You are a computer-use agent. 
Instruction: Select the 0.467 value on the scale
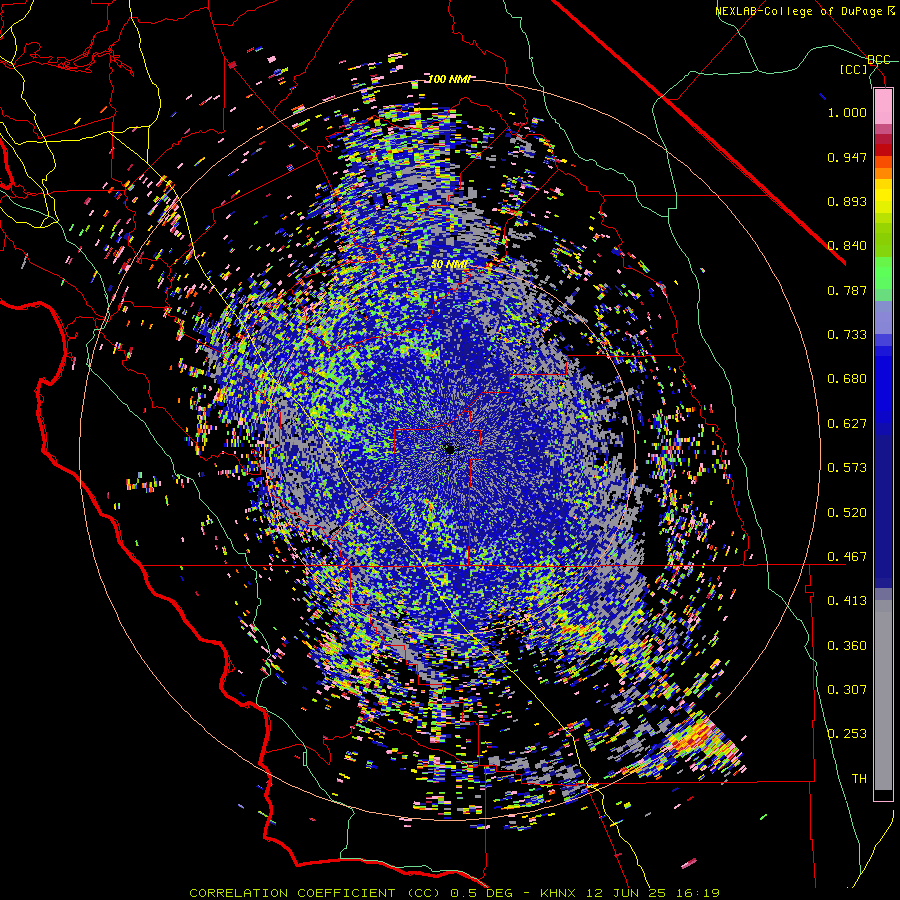847,557
